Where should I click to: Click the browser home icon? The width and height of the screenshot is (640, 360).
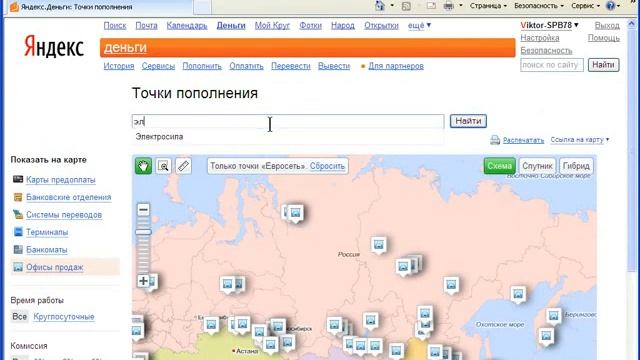(380, 6)
